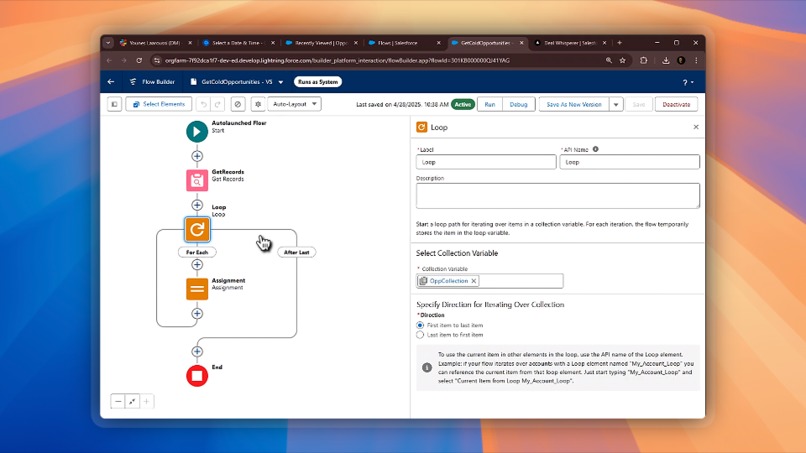
Task: Add element just above the End node
Action: [197, 351]
